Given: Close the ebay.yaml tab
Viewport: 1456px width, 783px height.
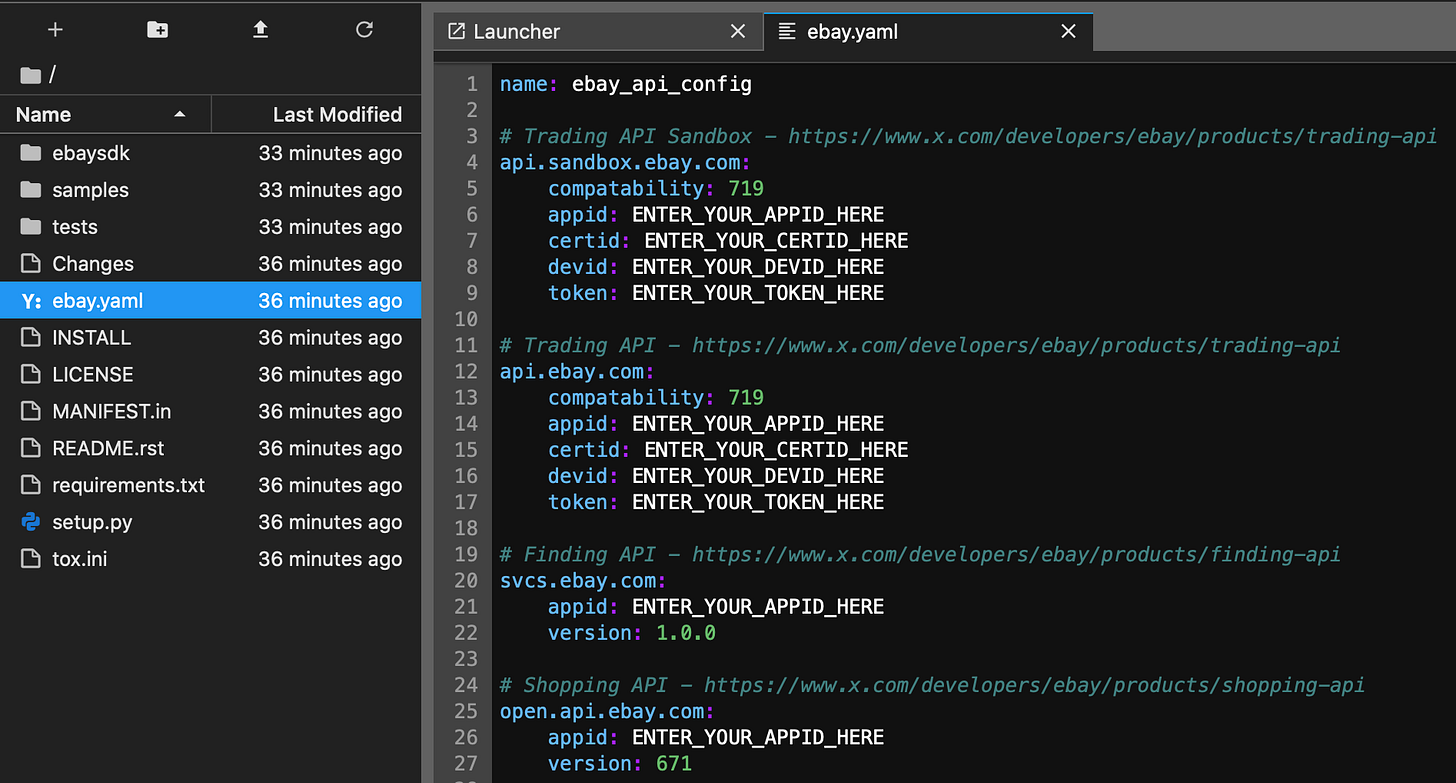Looking at the screenshot, I should click(x=1068, y=31).
